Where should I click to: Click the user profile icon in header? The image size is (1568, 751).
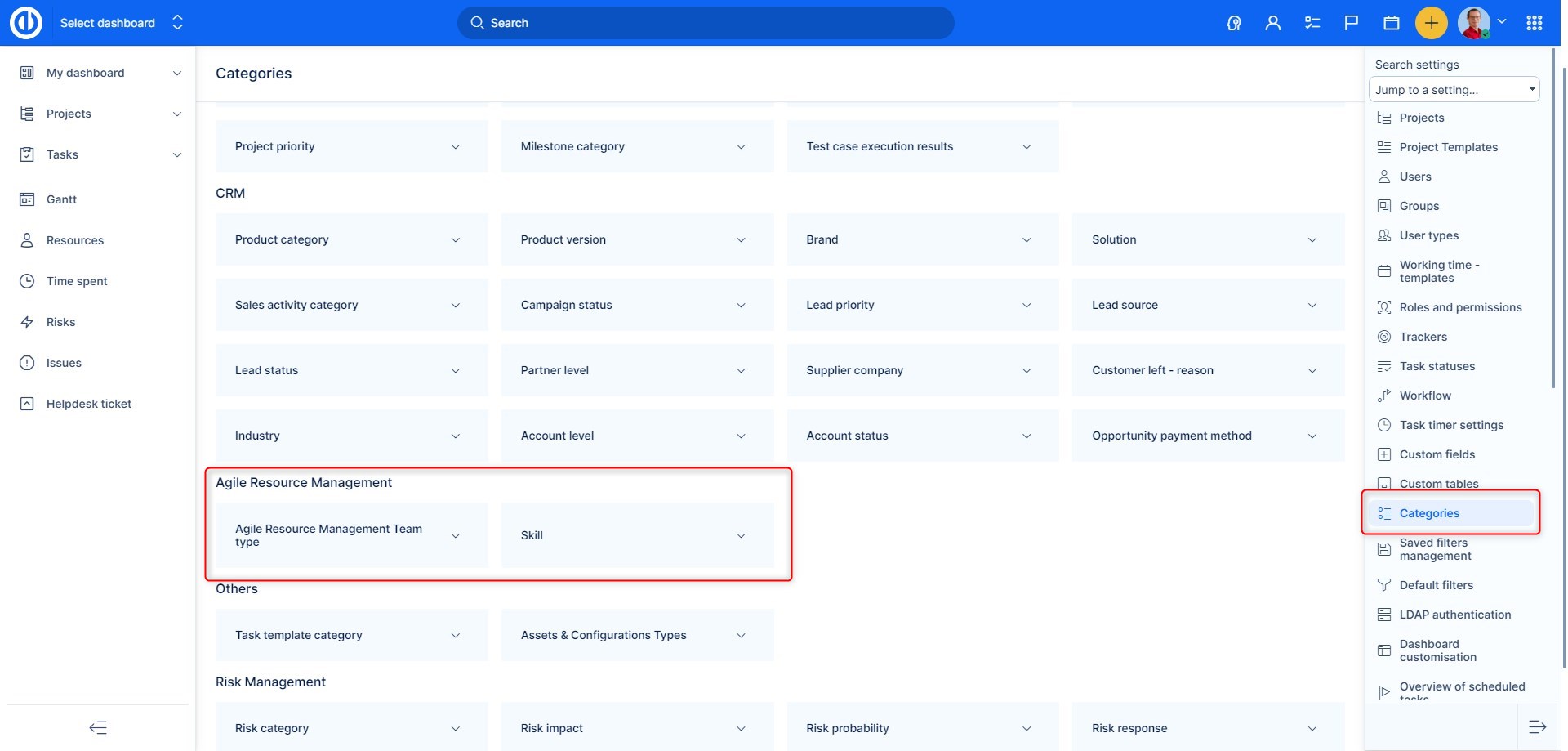pos(1272,23)
